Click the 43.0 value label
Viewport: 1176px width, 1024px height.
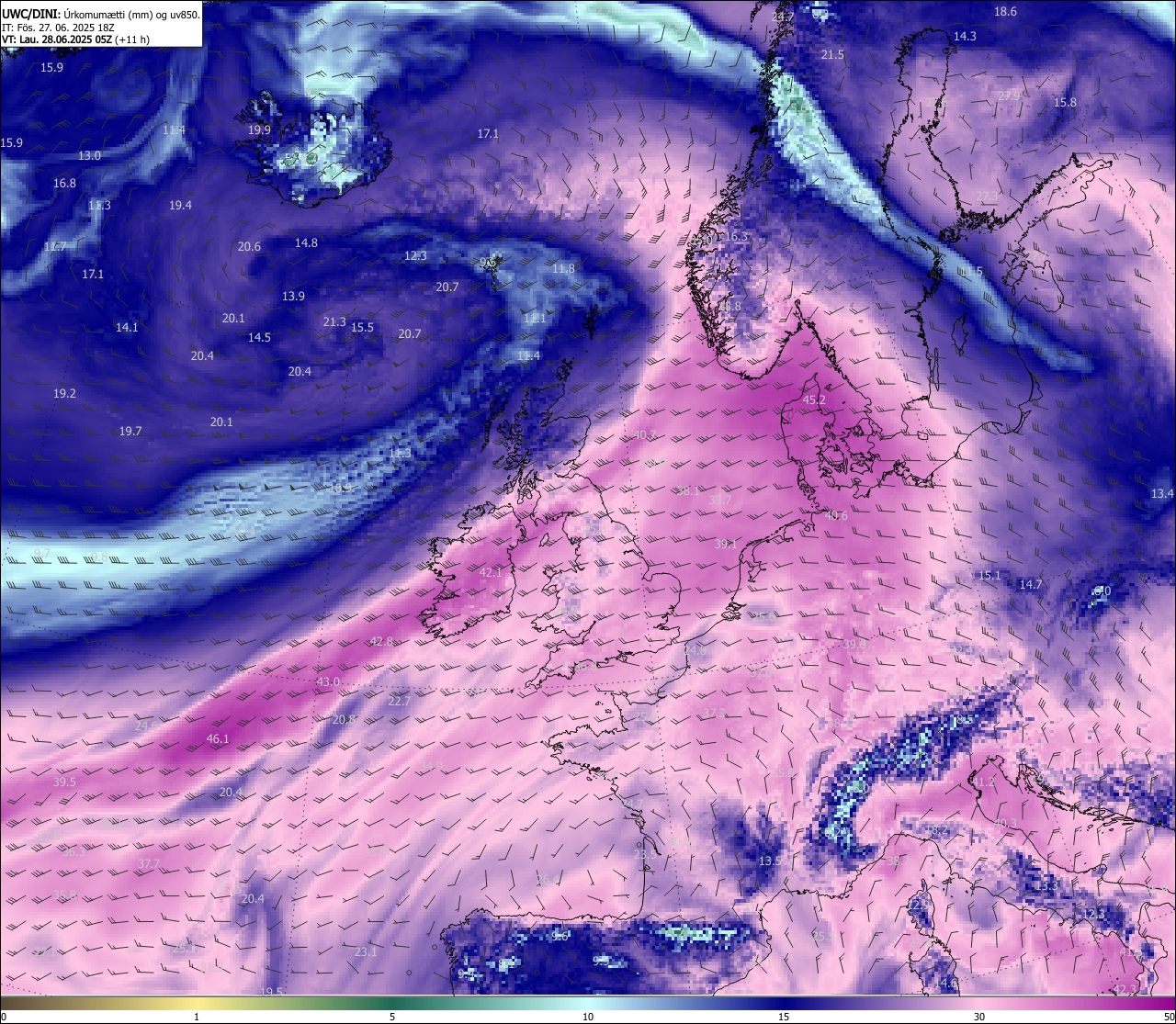click(x=328, y=681)
